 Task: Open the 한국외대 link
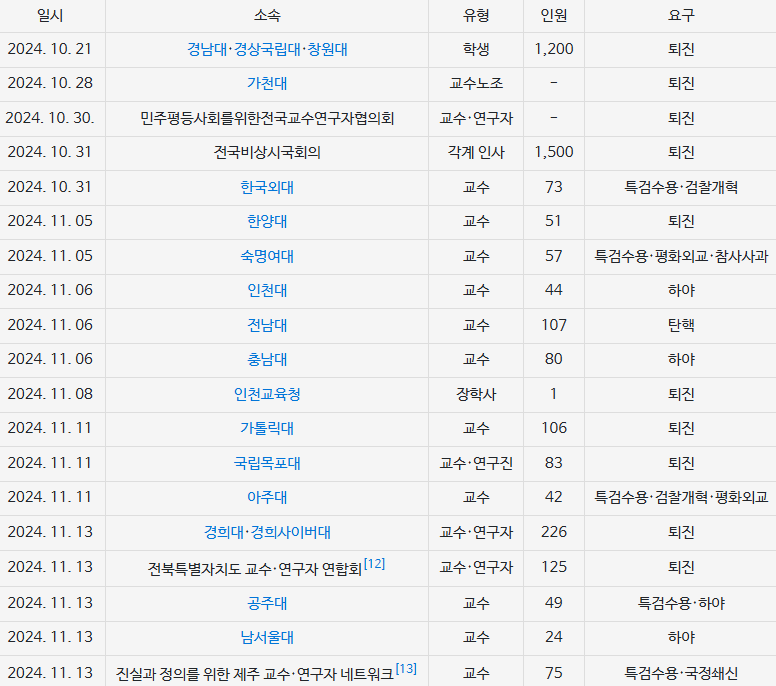click(267, 187)
